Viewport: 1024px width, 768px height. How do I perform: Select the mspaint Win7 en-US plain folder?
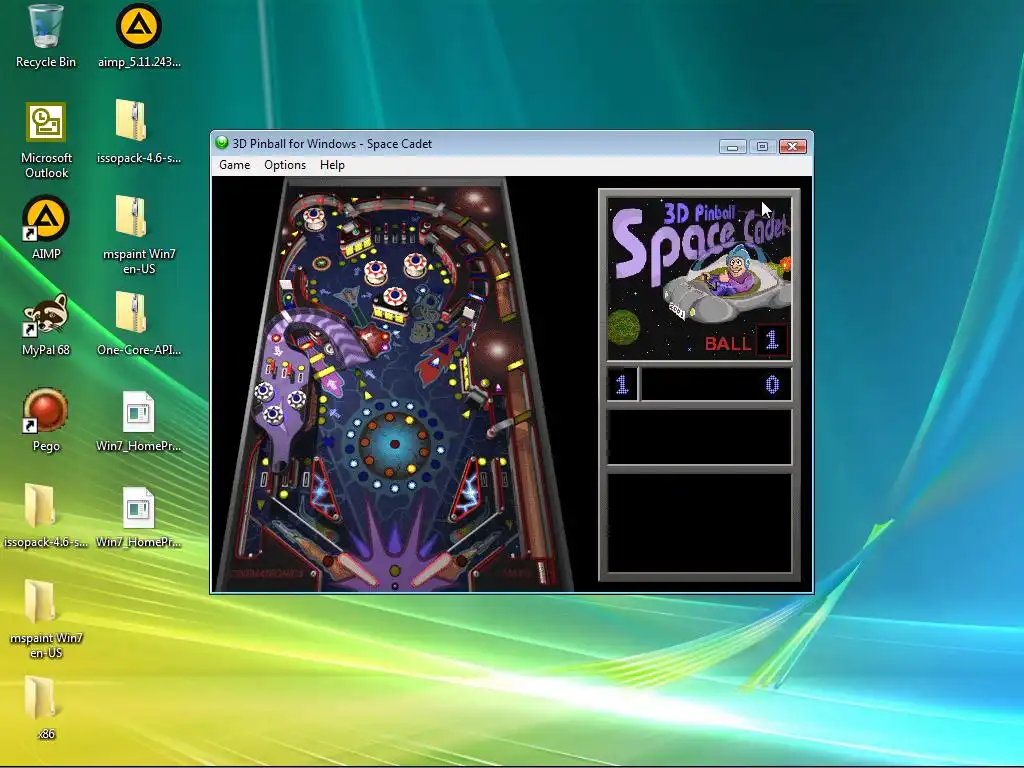(x=46, y=619)
